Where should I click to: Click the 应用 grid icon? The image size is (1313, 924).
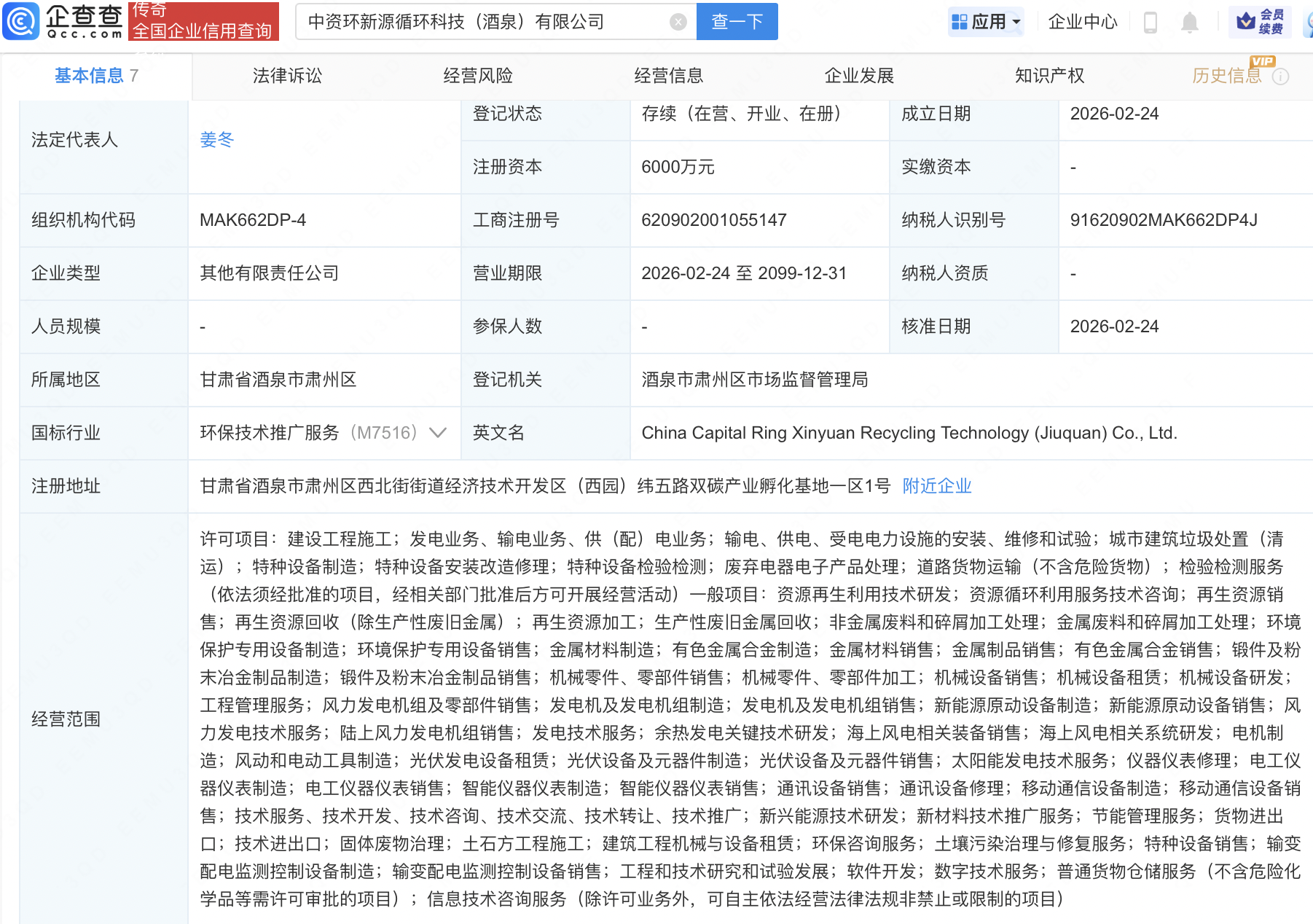[959, 22]
